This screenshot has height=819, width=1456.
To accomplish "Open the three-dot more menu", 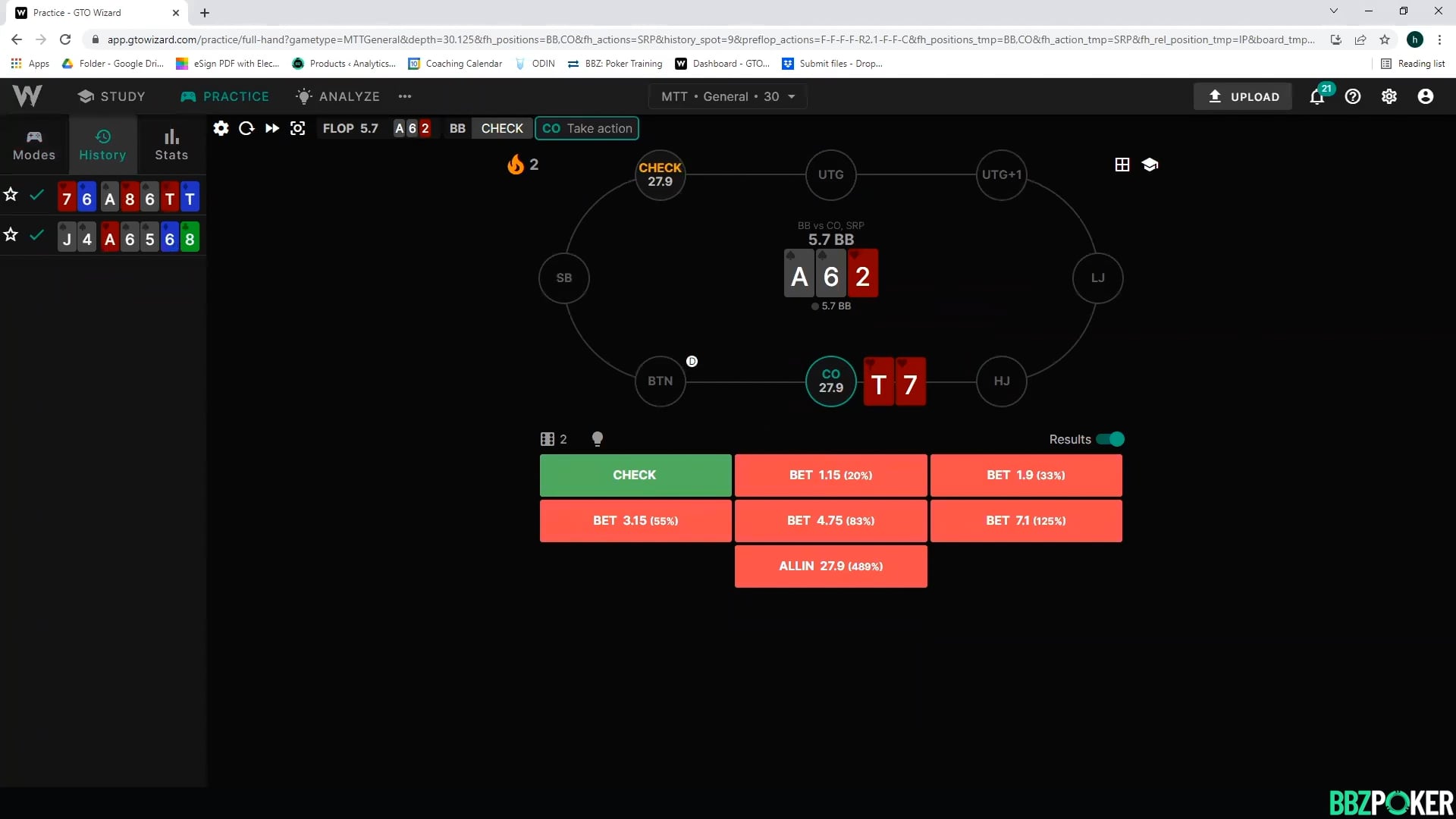I will point(405,96).
